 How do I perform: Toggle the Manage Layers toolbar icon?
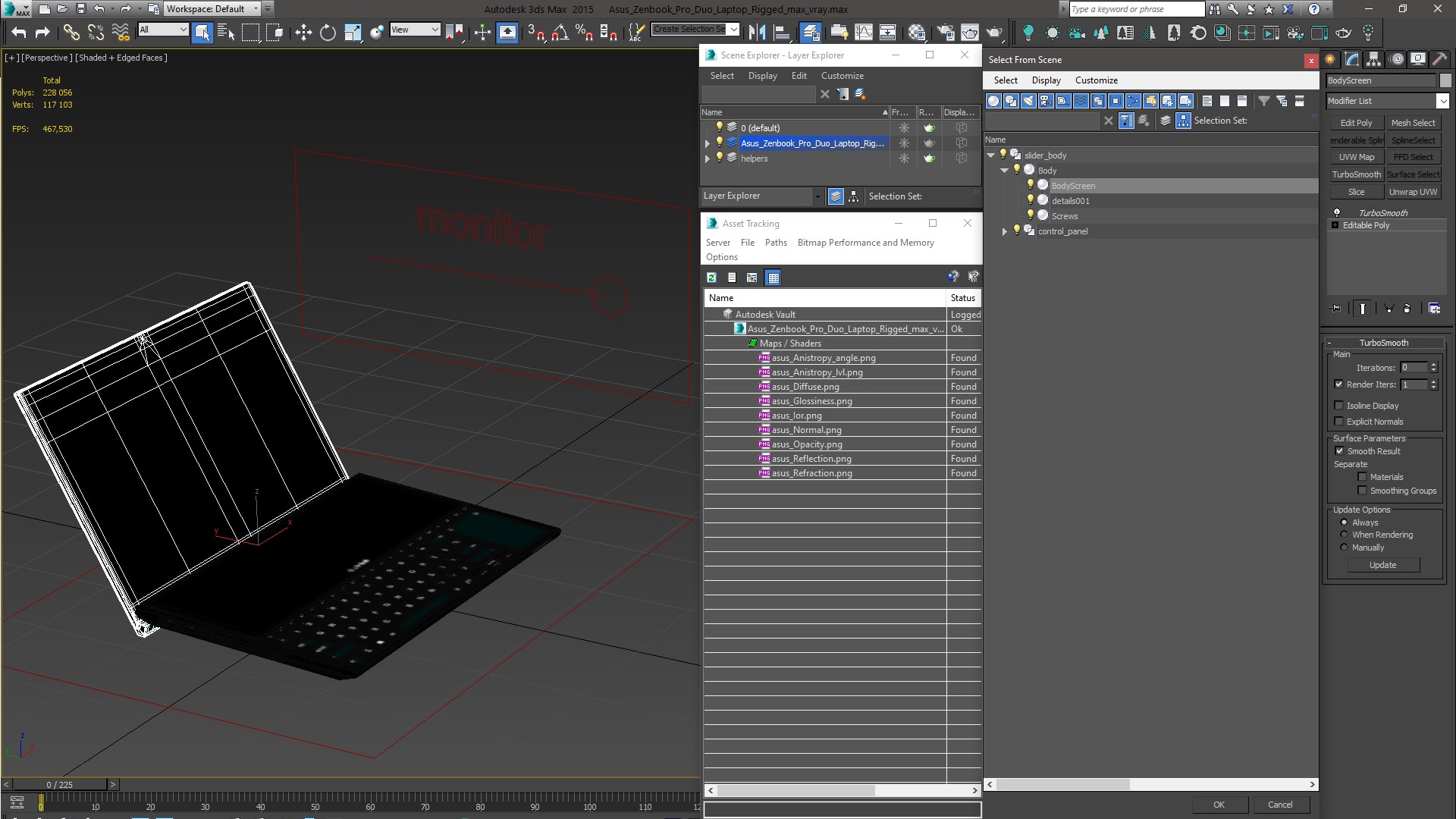pyautogui.click(x=811, y=32)
